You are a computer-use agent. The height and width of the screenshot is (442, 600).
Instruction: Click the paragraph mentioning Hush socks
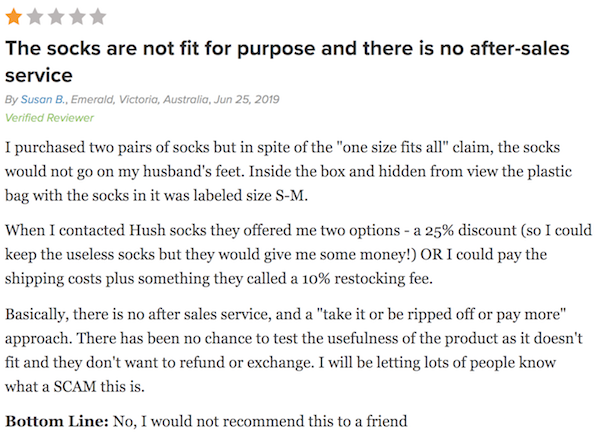[x=298, y=254]
